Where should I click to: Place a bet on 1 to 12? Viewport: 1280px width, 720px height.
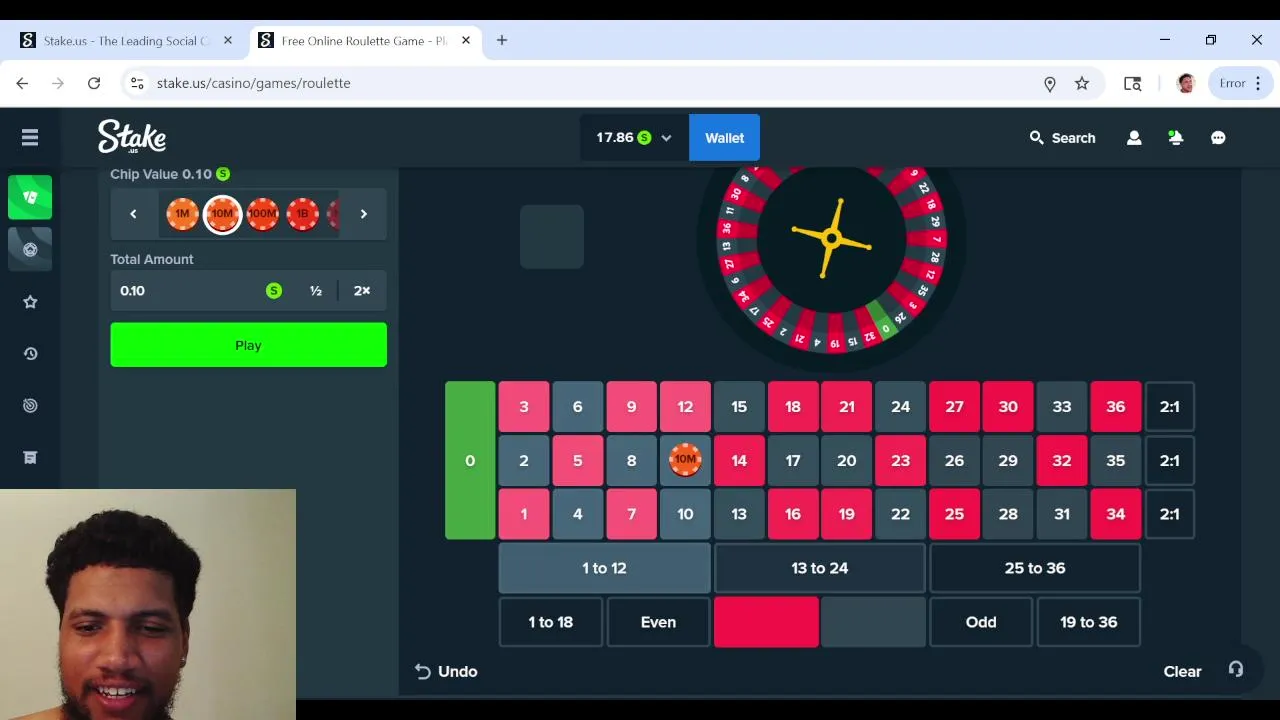point(604,568)
